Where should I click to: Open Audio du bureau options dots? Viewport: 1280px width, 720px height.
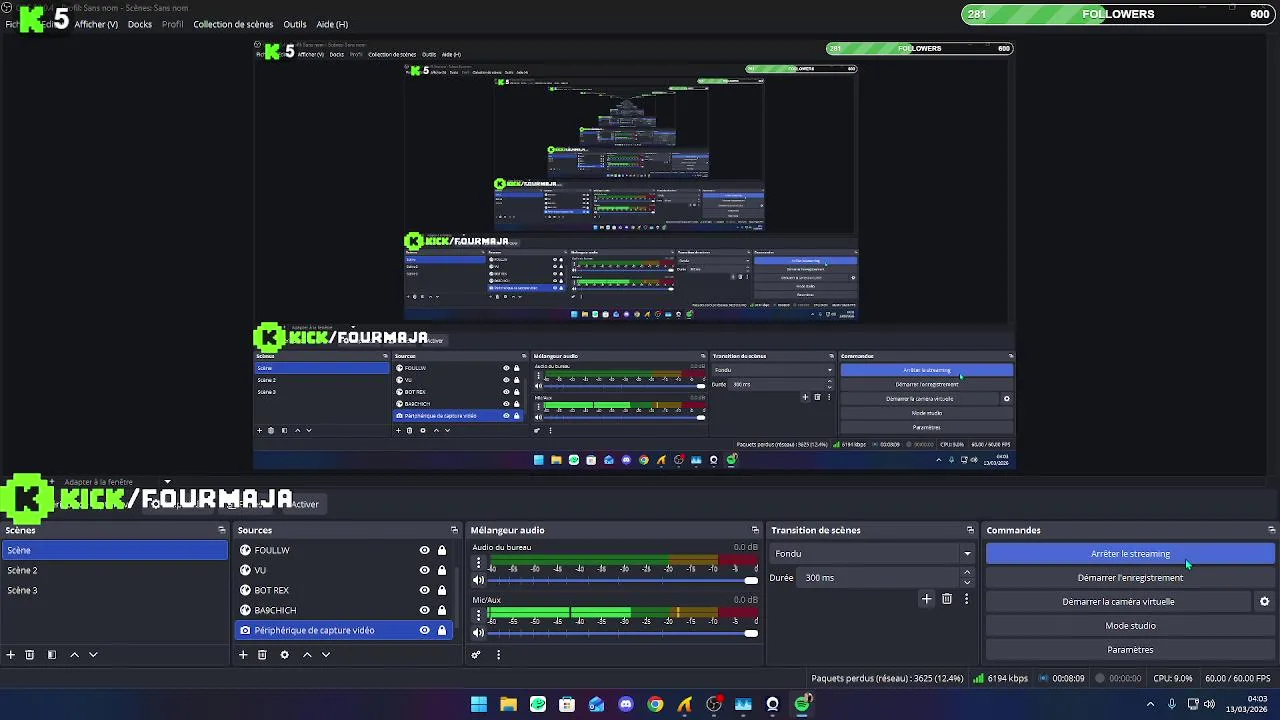(x=478, y=564)
